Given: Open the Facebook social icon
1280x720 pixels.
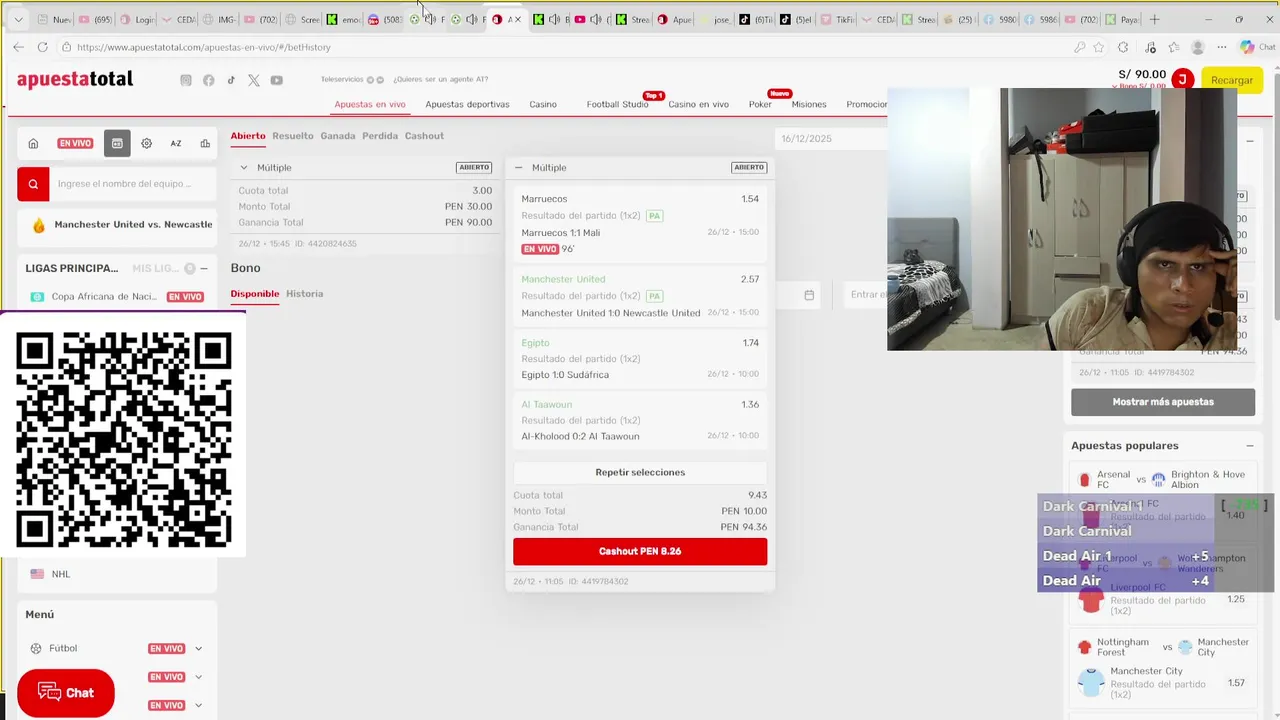Looking at the screenshot, I should coord(208,80).
